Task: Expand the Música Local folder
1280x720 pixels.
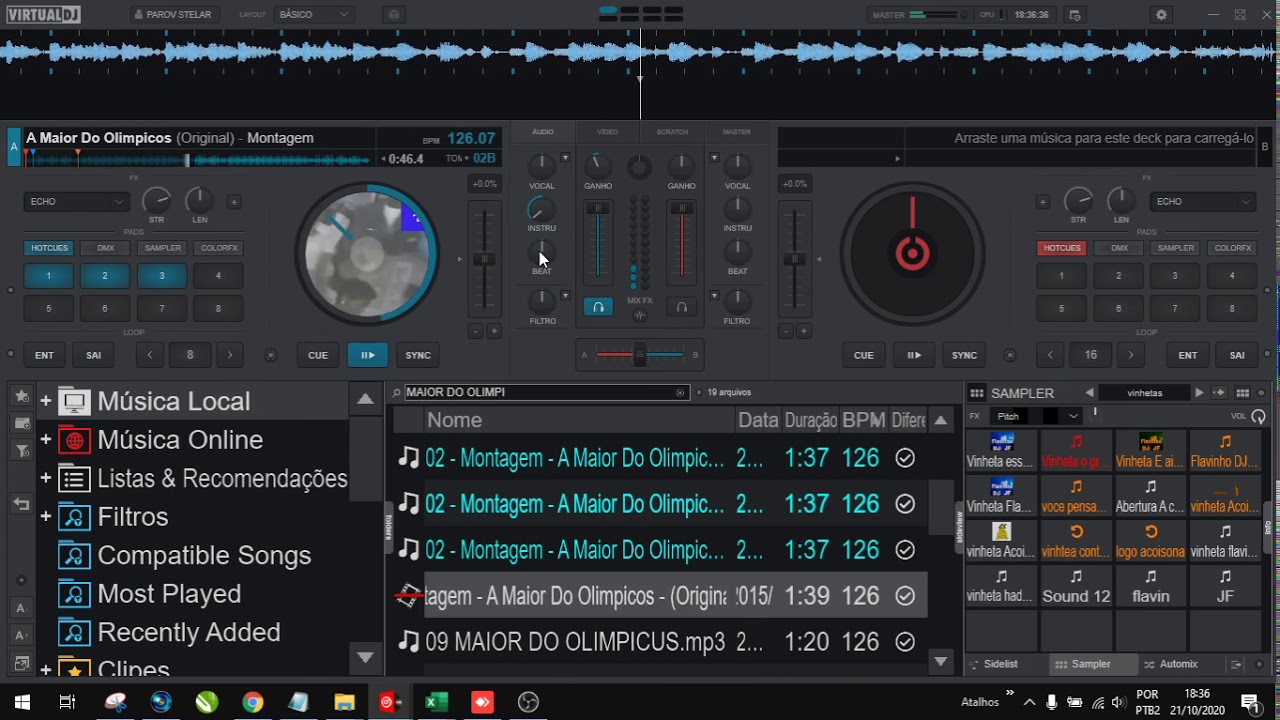Action: coord(46,402)
